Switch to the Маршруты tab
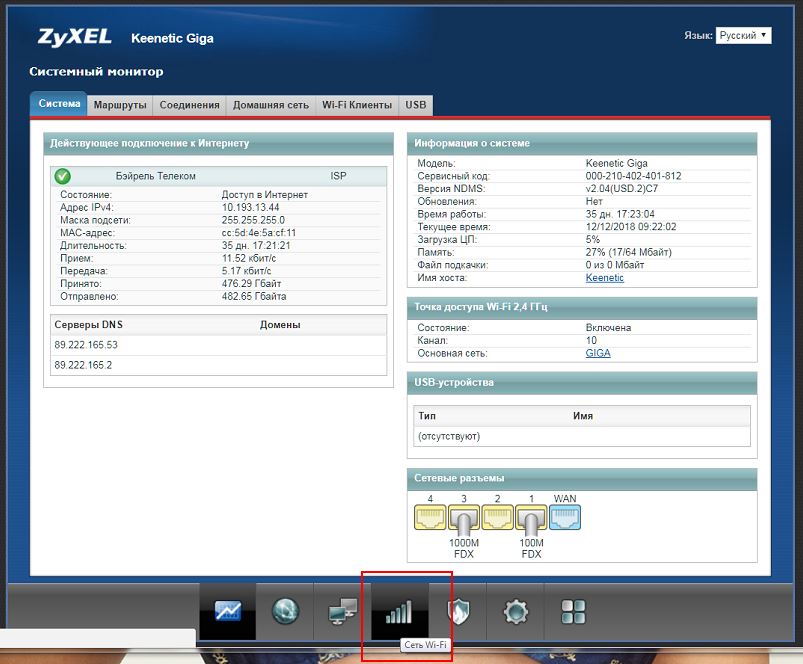Screen dimensions: 803x664 [x=120, y=105]
